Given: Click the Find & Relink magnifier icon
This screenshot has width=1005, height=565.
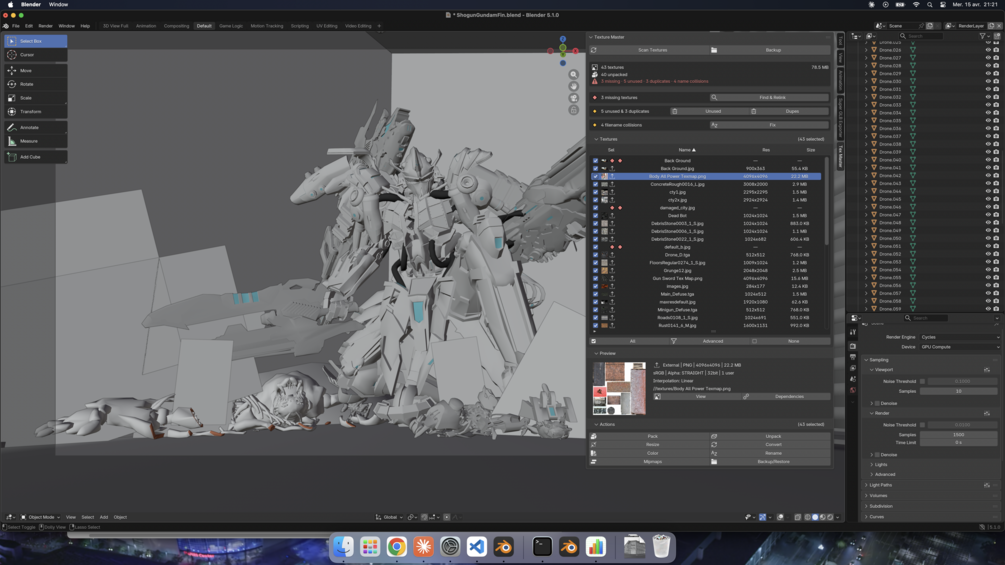Looking at the screenshot, I should (714, 97).
